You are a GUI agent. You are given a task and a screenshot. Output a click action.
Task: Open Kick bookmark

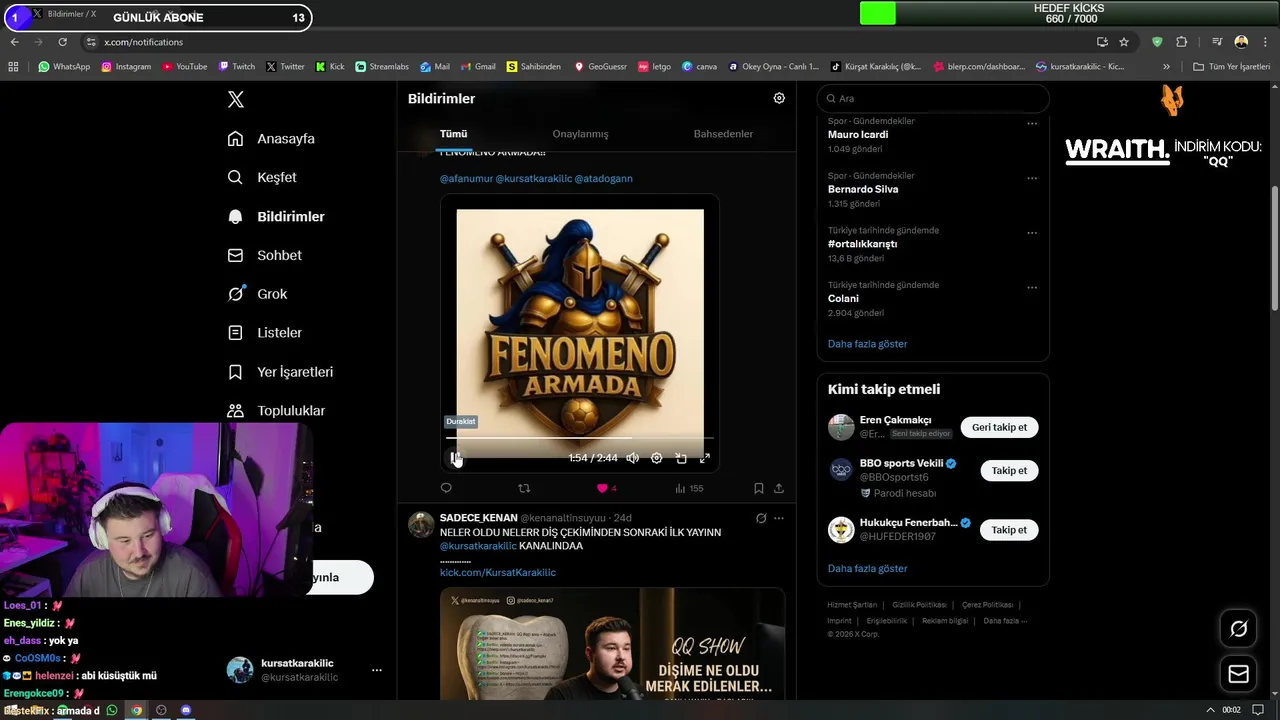pos(329,67)
